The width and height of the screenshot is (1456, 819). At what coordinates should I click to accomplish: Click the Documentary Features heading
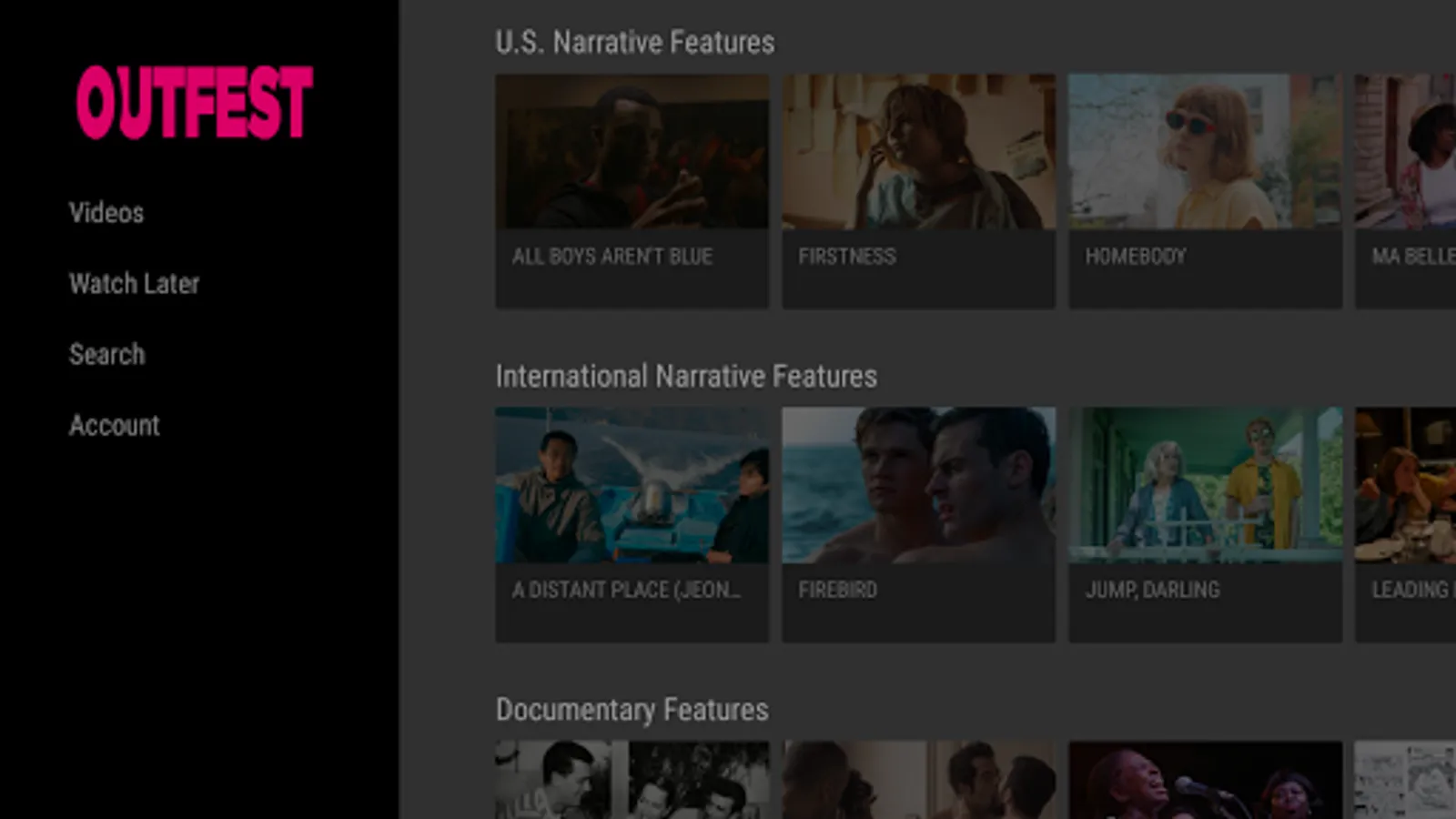tap(632, 711)
